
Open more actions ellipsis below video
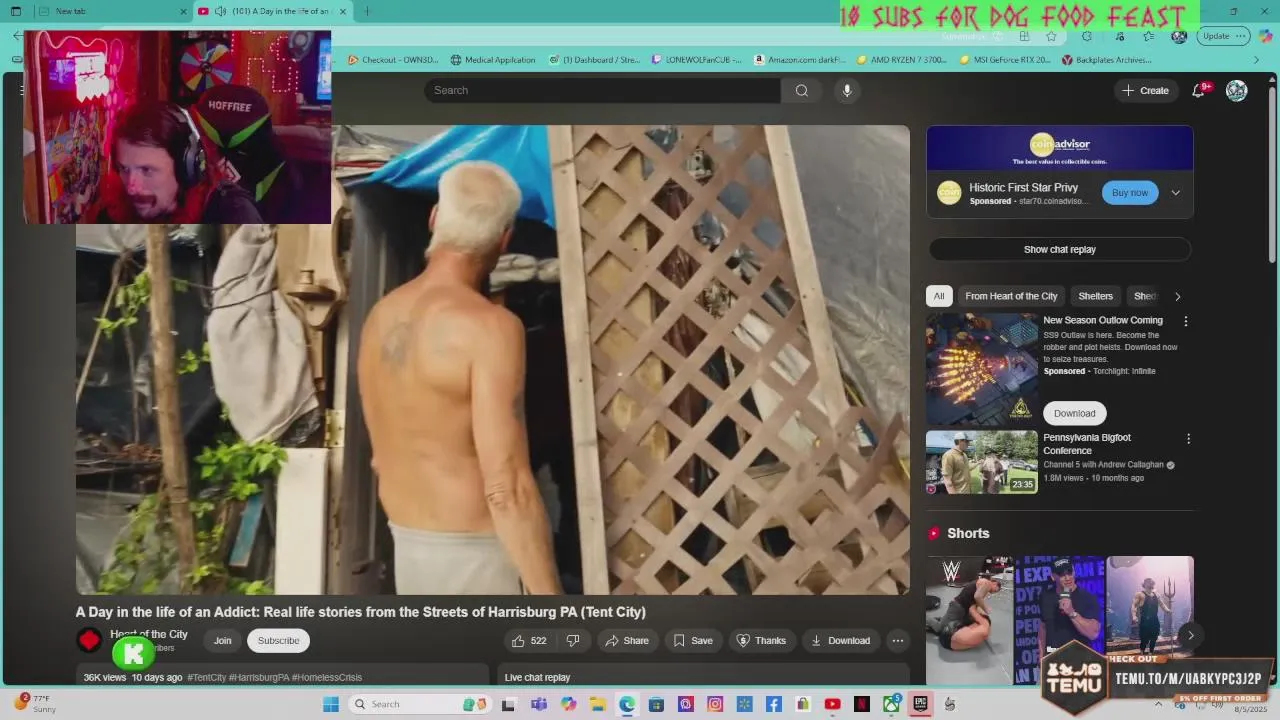(x=898, y=641)
